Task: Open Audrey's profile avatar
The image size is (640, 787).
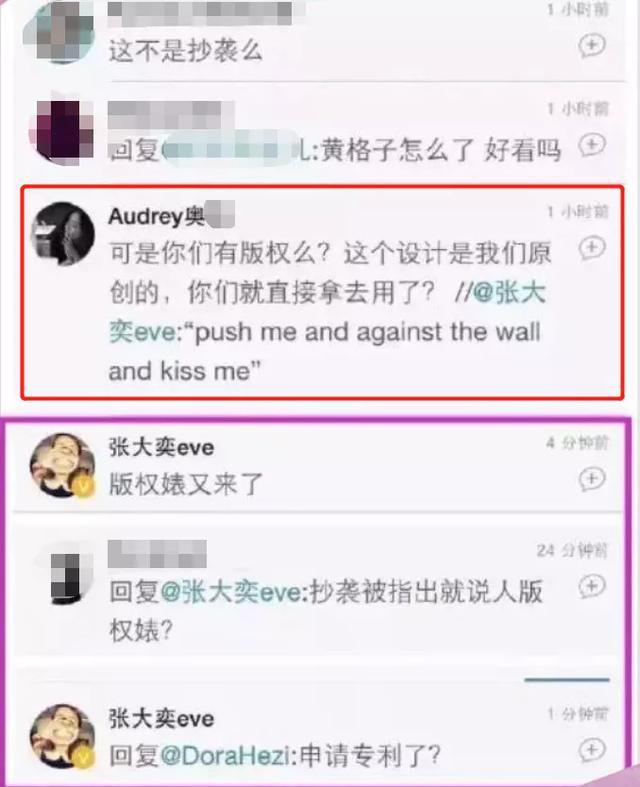Action: (62, 233)
